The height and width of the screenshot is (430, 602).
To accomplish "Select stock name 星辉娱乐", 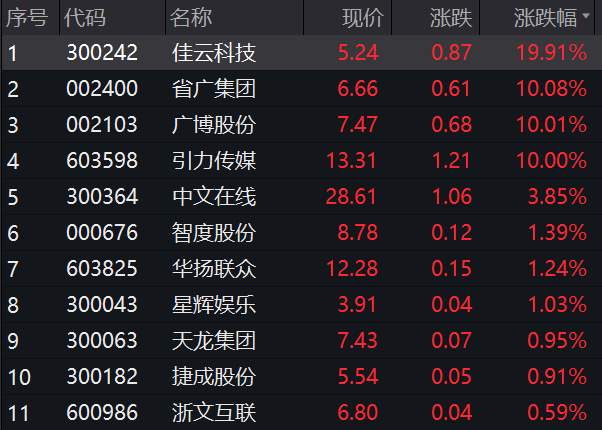I will tap(214, 304).
